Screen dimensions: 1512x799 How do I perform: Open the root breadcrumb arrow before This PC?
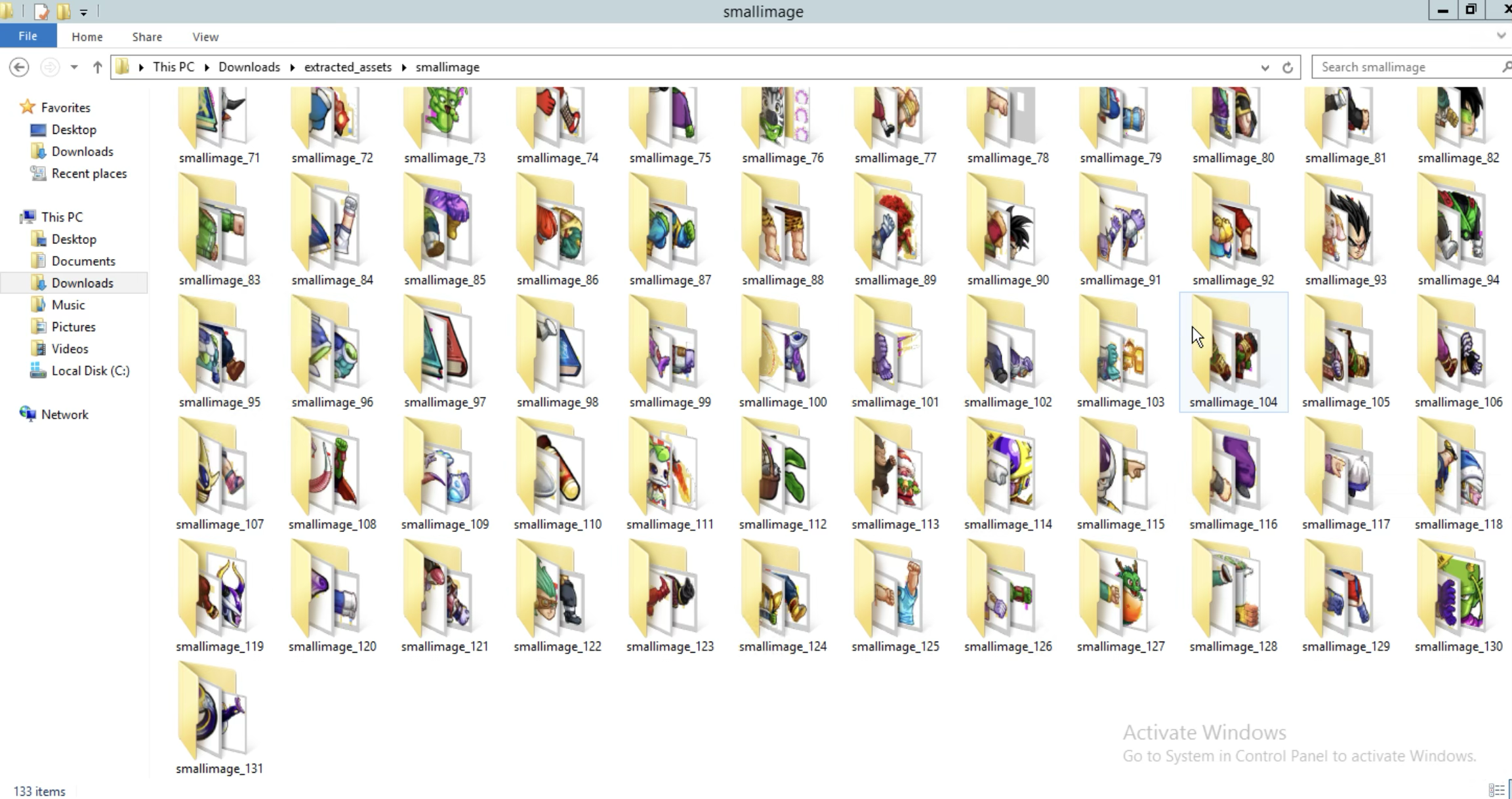tap(141, 68)
